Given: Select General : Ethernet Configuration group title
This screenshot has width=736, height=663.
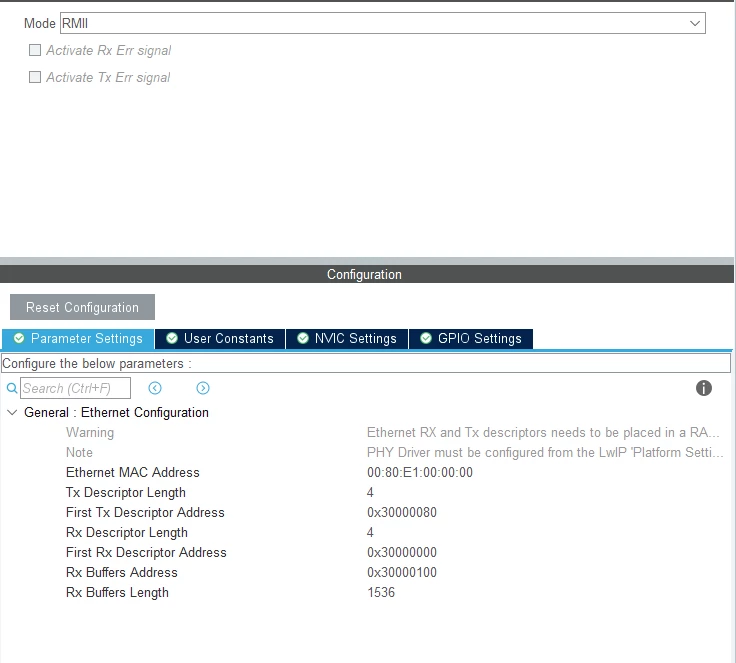Looking at the screenshot, I should (116, 412).
